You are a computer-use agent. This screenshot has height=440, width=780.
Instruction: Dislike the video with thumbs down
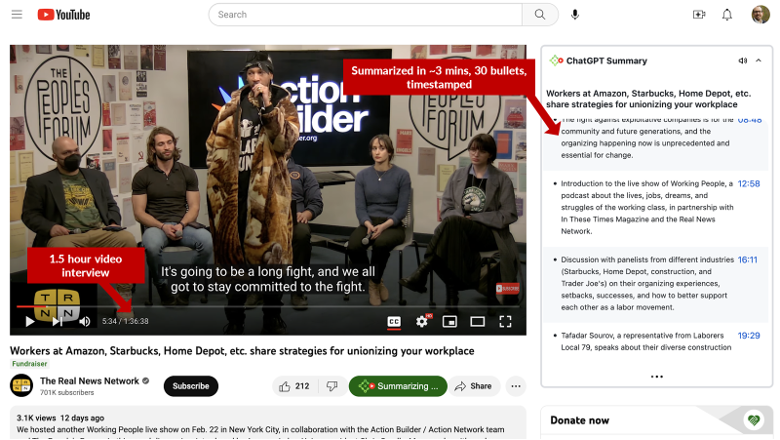click(x=332, y=386)
